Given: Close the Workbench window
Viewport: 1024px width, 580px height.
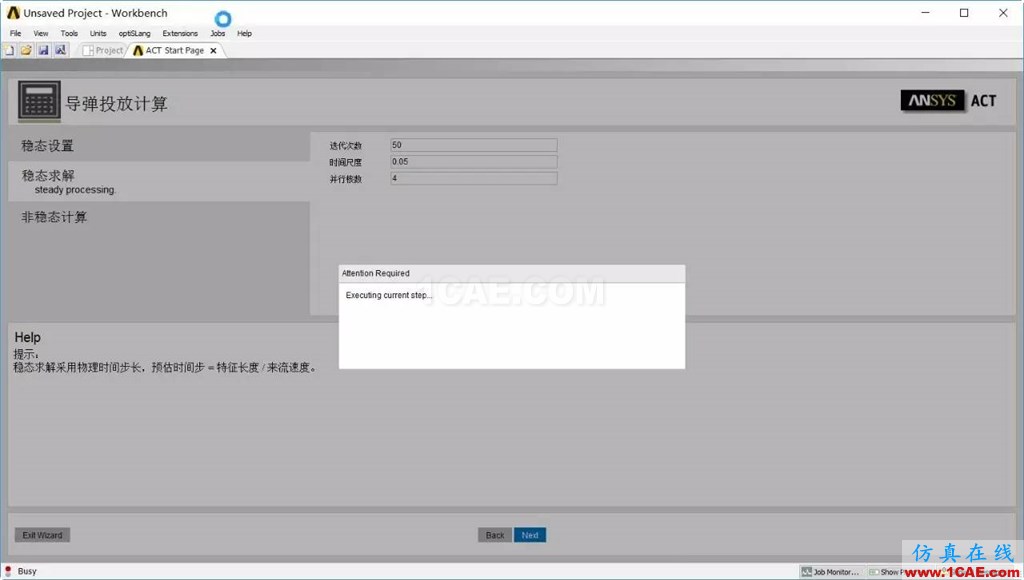Looking at the screenshot, I should [x=1003, y=12].
